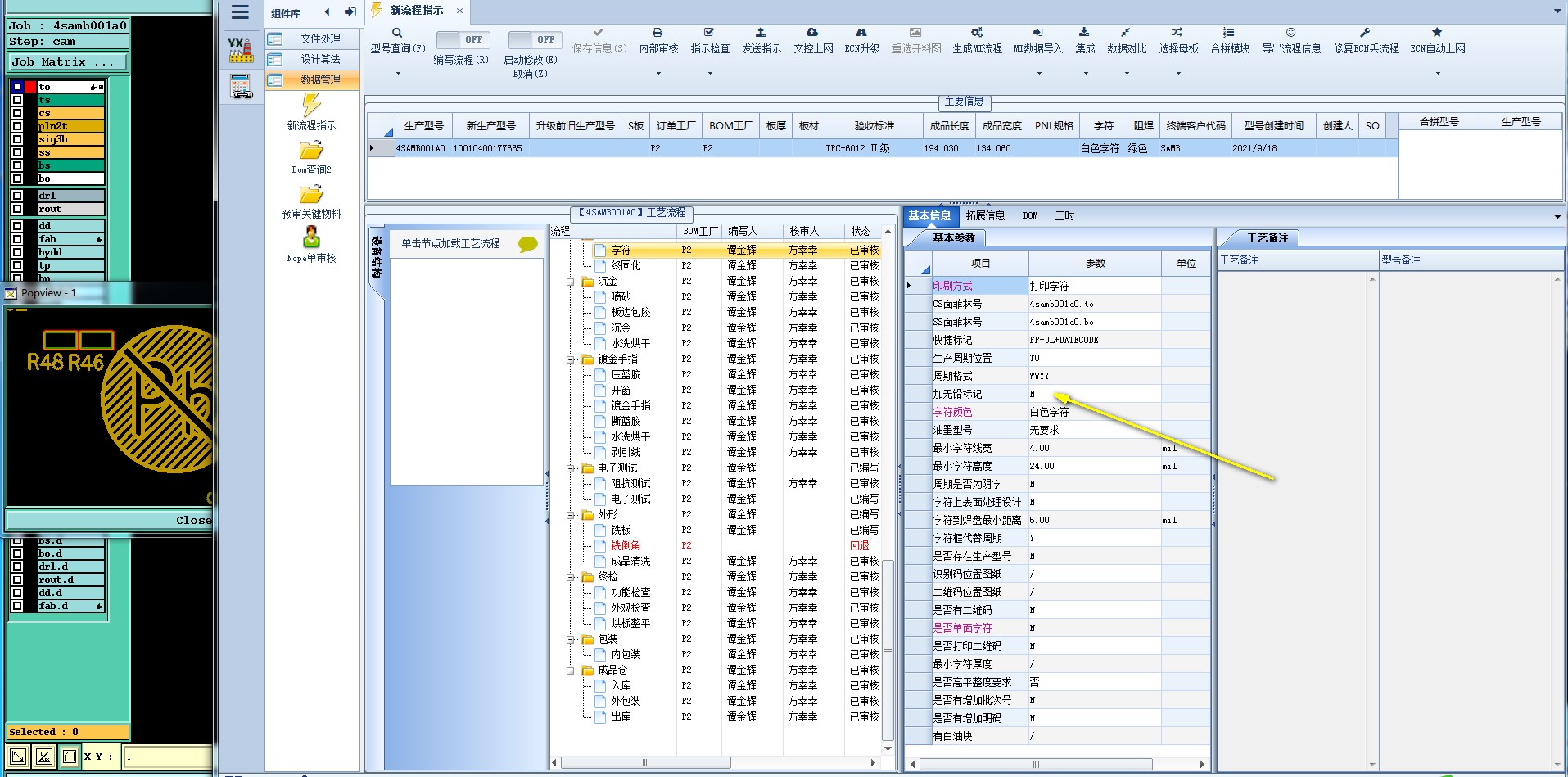Collapse the 镀金手指 process tree node
Screen dimensions: 1568x777
(571, 359)
